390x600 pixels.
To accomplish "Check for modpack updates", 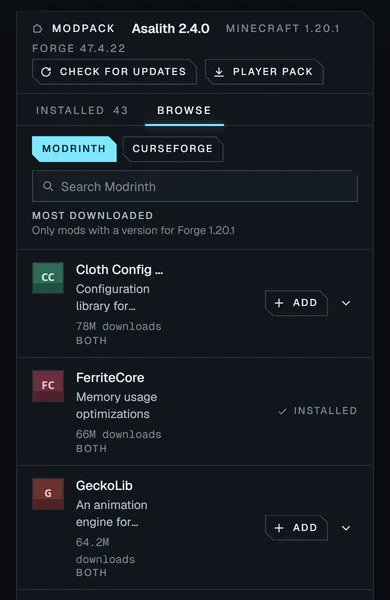I will pyautogui.click(x=114, y=72).
